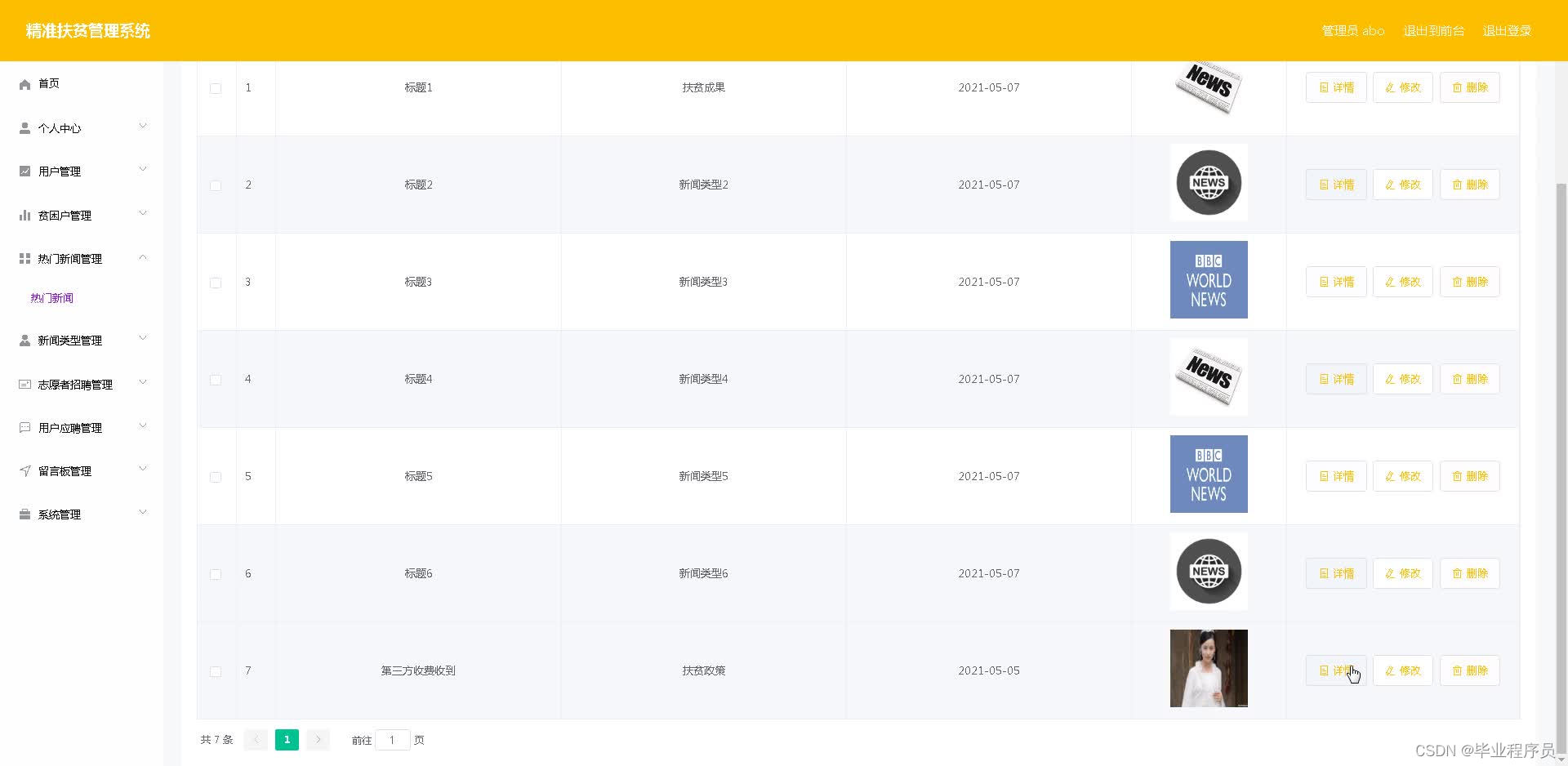Click the user icon beside 新闻类型管理
1568x766 pixels.
coord(24,341)
